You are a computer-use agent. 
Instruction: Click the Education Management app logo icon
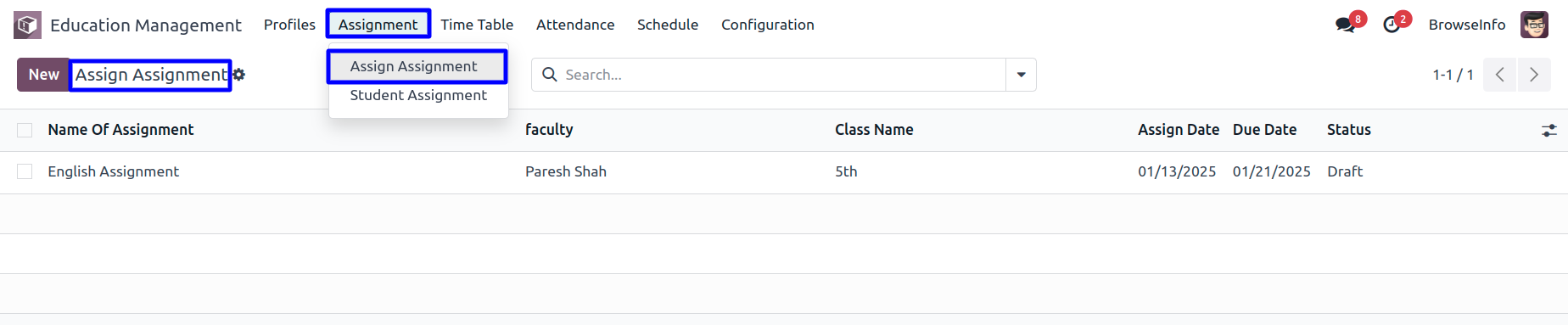(x=27, y=25)
